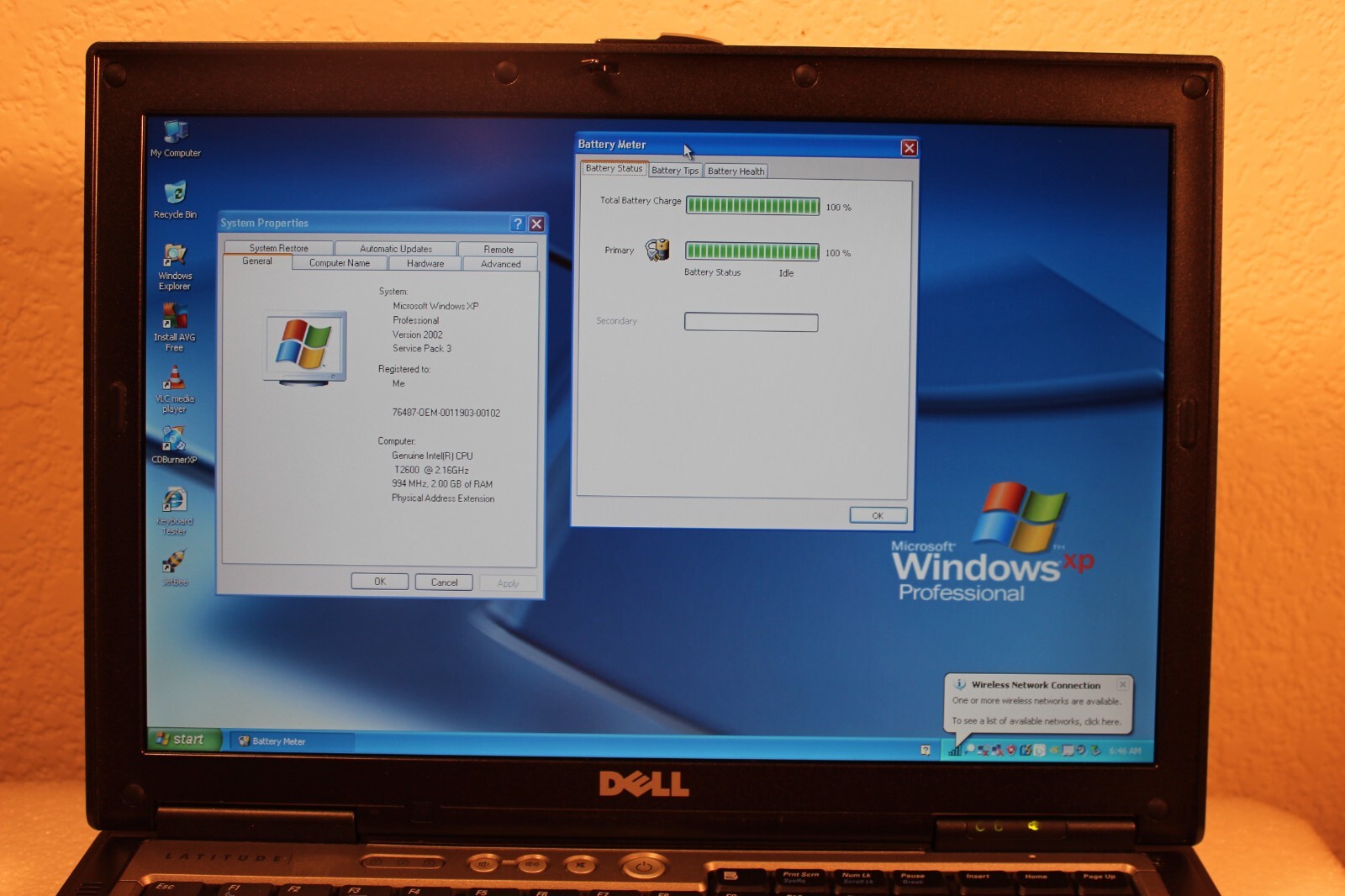Click the primary battery icon in Battery Meter
Image resolution: width=1345 pixels, height=896 pixels.
click(x=657, y=250)
